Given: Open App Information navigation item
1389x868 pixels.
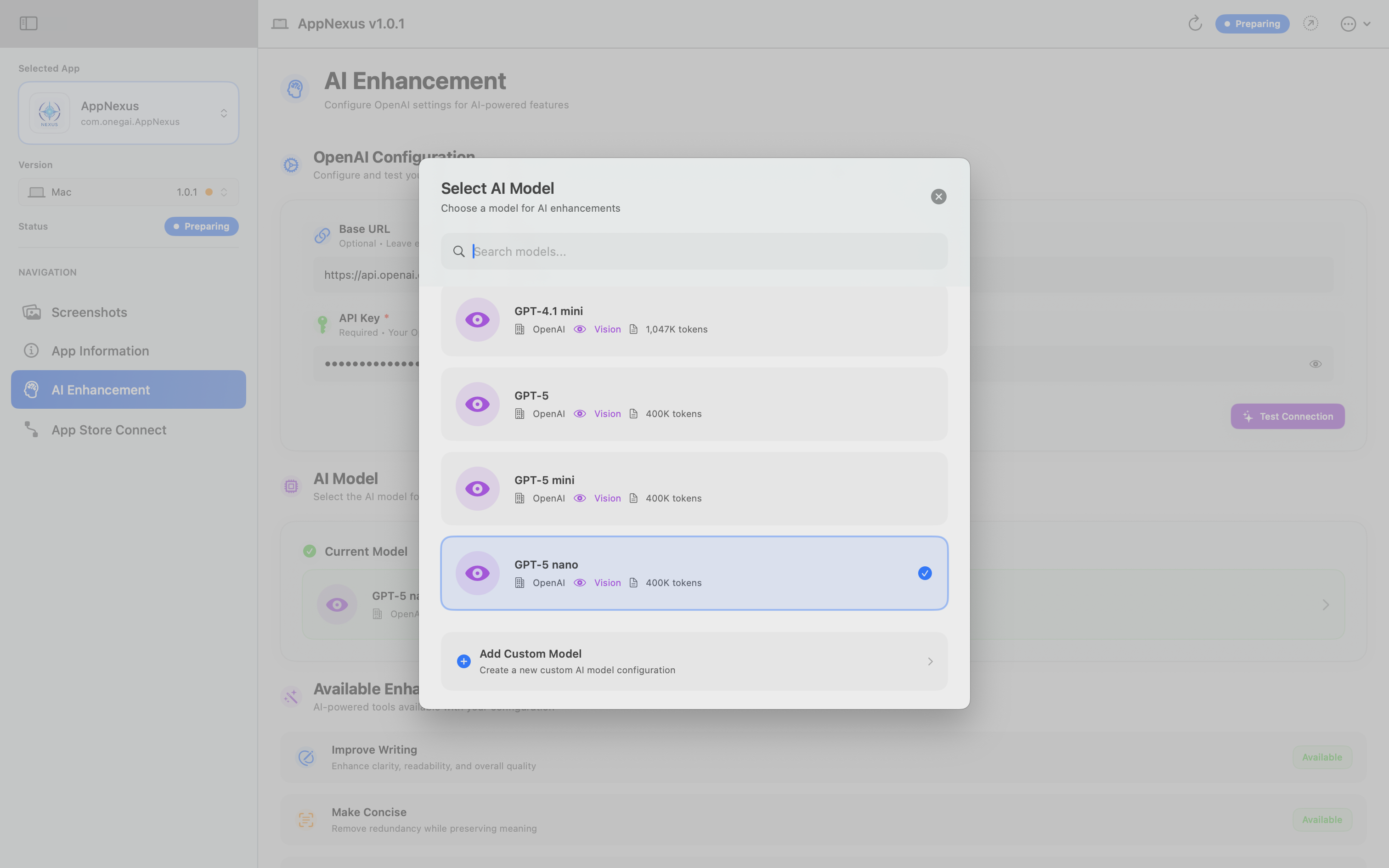Looking at the screenshot, I should point(101,351).
